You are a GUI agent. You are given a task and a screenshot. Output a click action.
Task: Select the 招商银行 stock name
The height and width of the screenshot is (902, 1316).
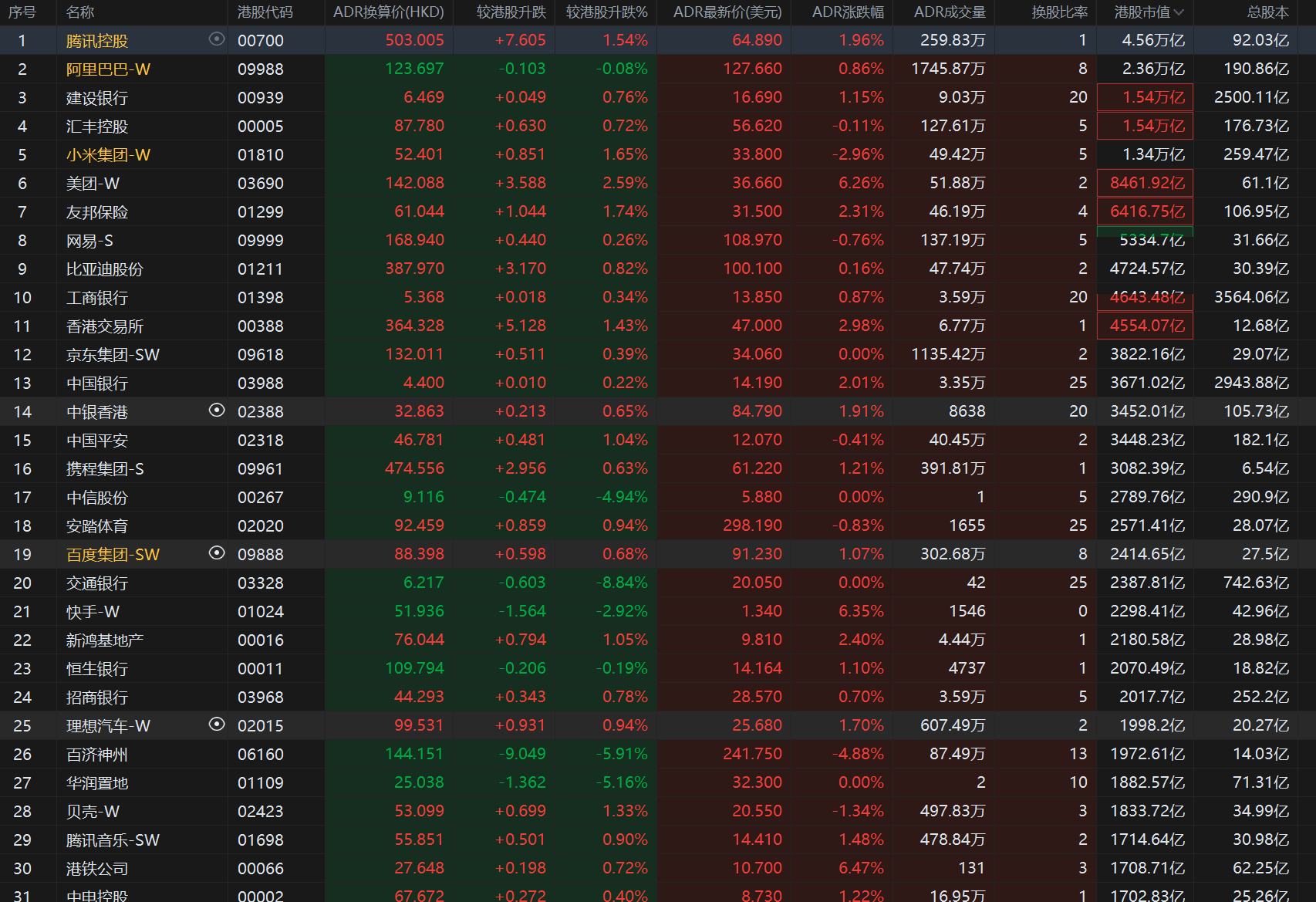96,697
